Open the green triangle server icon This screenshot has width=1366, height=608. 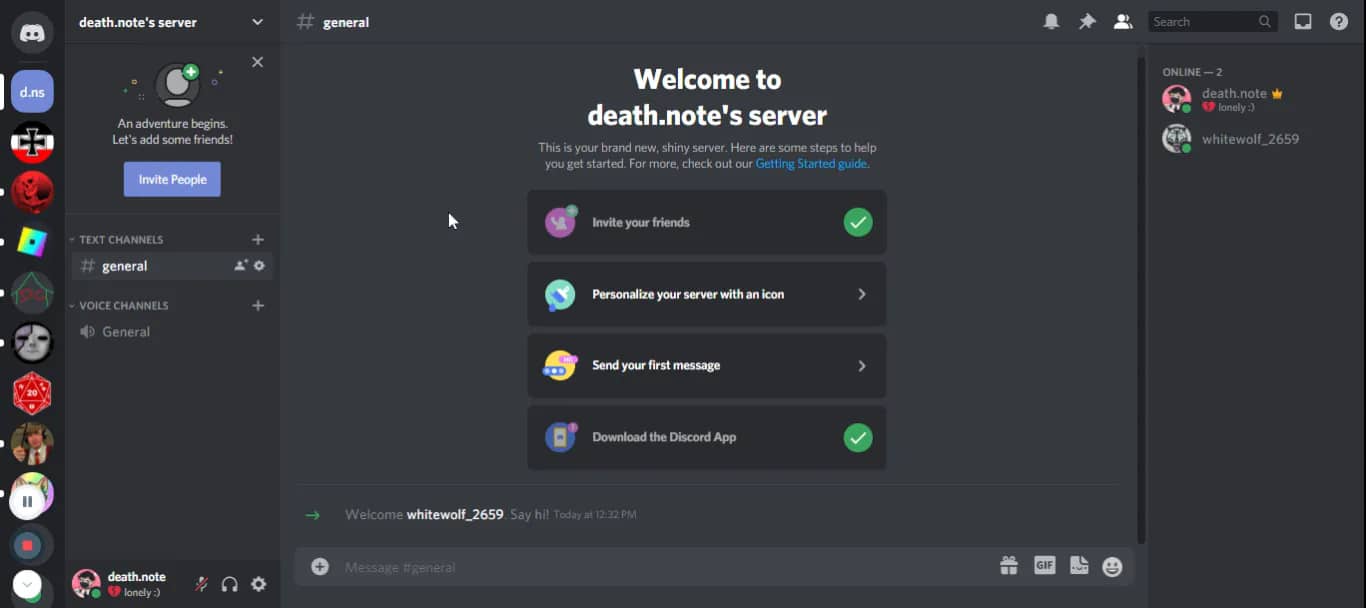point(32,292)
